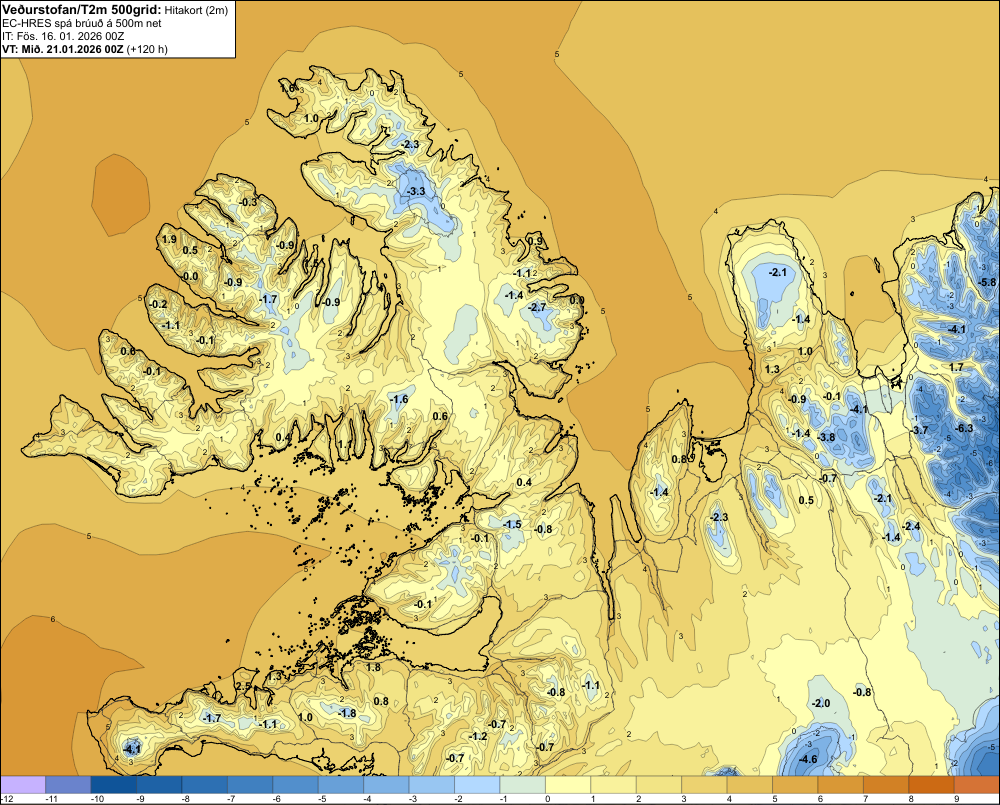Select the dark blue legend swatch between -10 and -9
1000x805 pixels.
coord(114,785)
